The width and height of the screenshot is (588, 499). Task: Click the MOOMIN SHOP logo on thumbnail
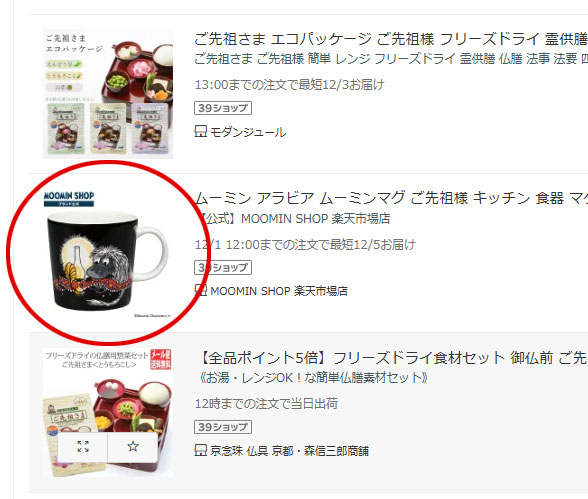[x=69, y=199]
